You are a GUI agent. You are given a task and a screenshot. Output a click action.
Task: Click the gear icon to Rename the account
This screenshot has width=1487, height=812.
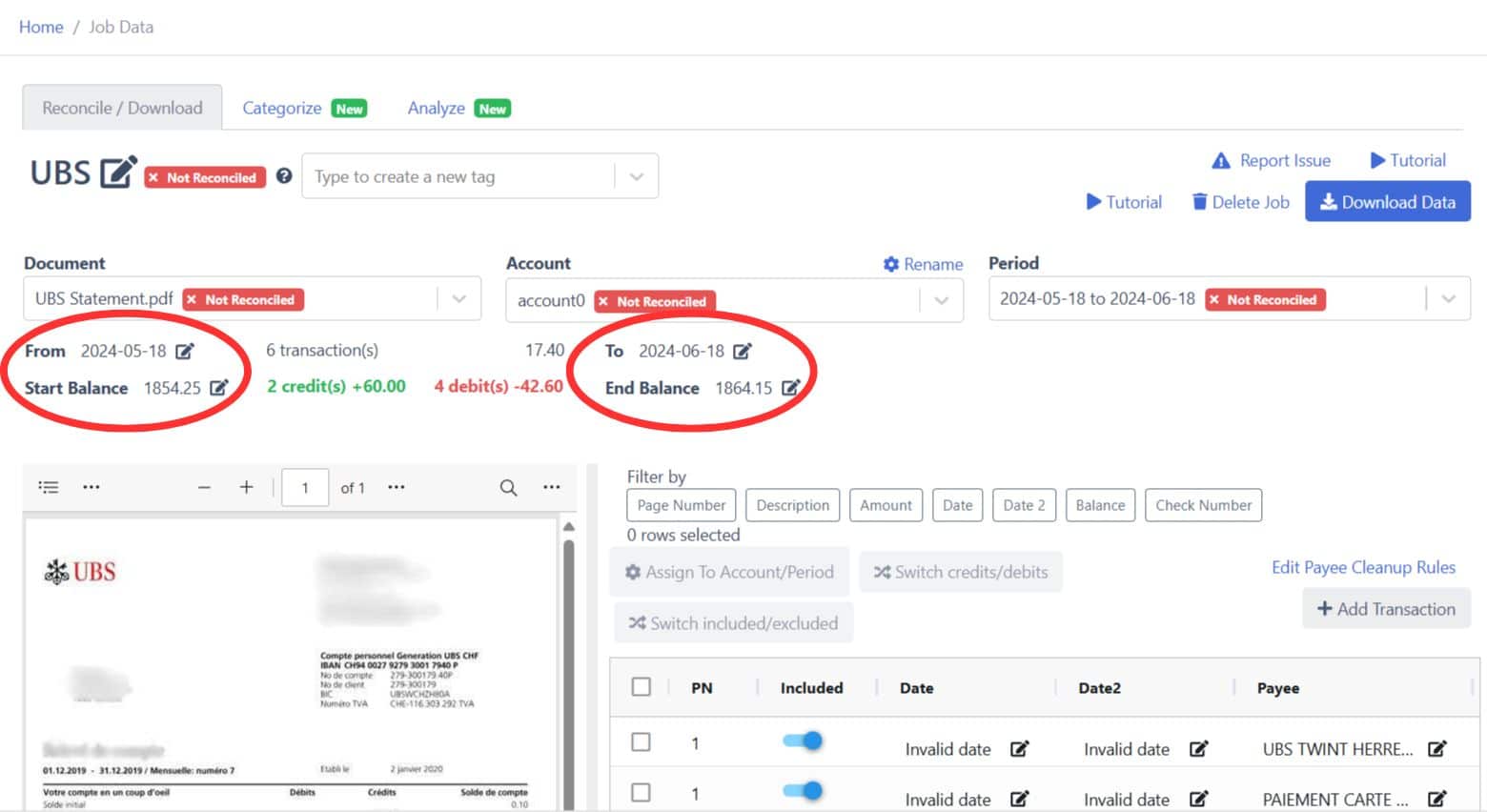point(892,264)
